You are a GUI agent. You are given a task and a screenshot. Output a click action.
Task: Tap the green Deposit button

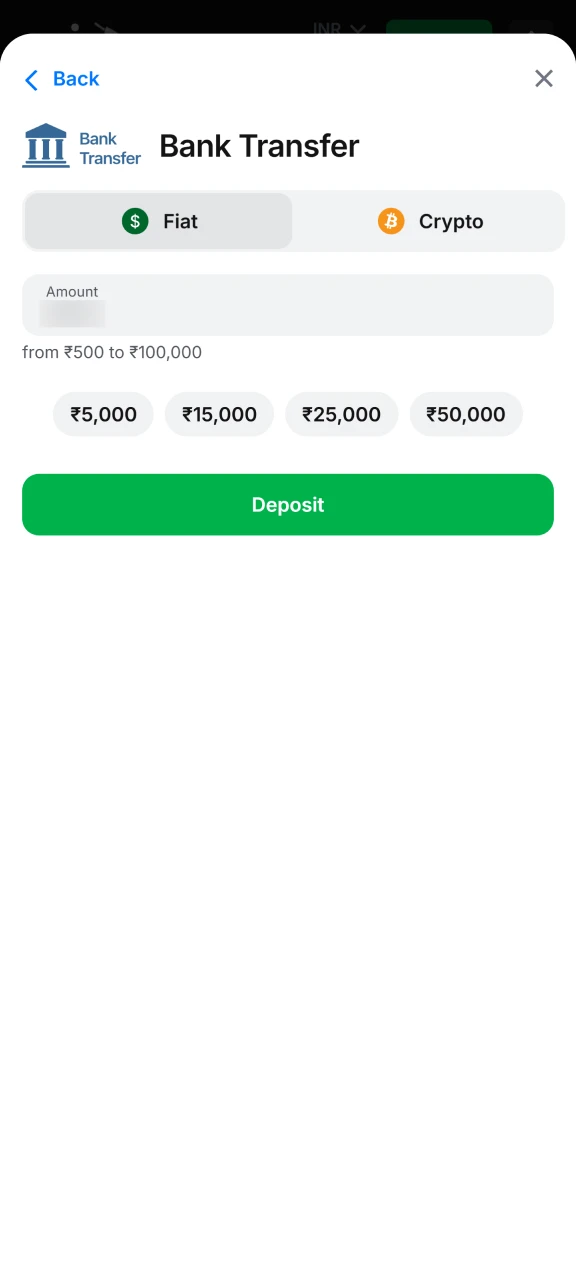[x=288, y=504]
